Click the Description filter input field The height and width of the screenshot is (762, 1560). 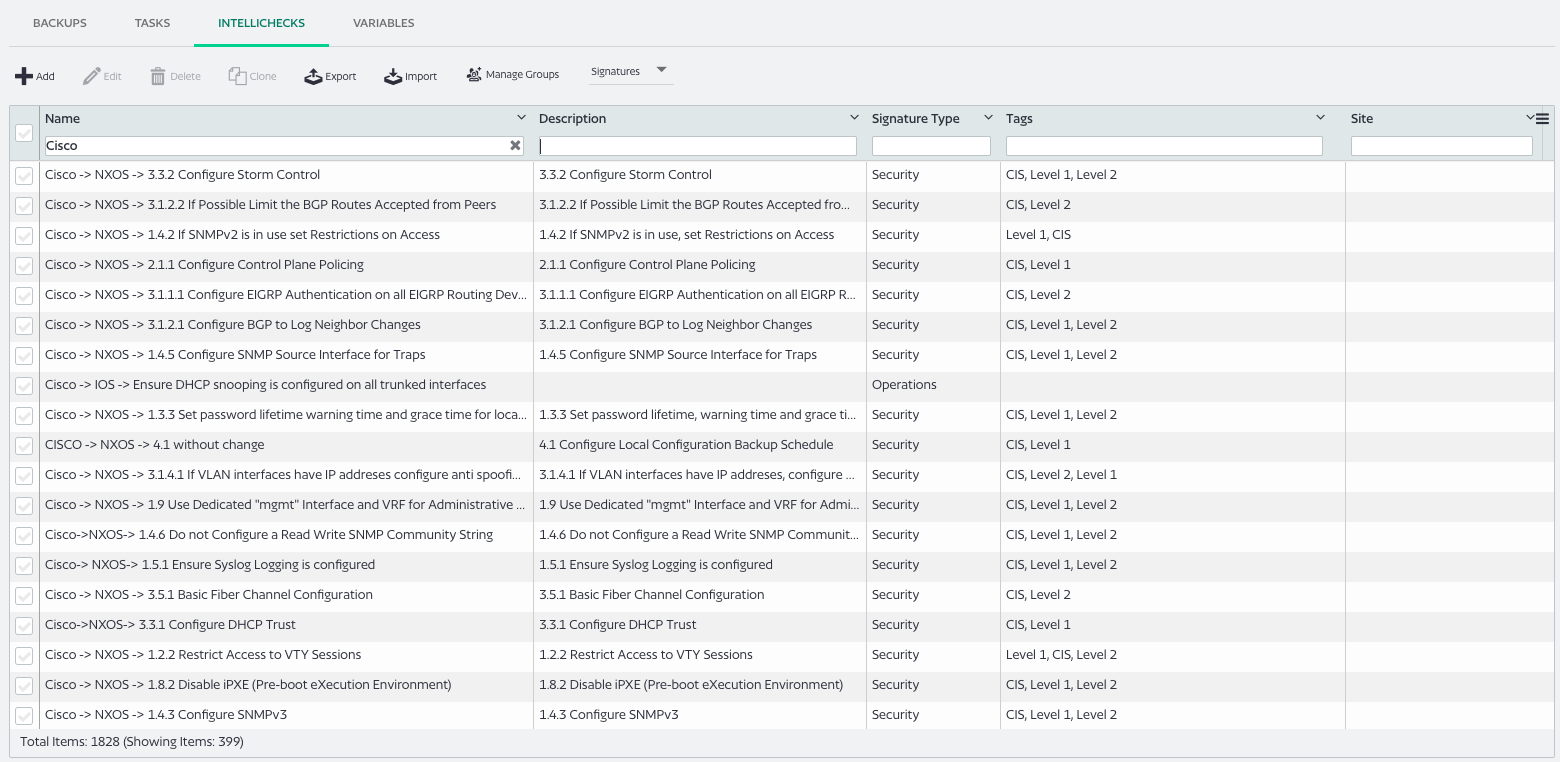698,146
